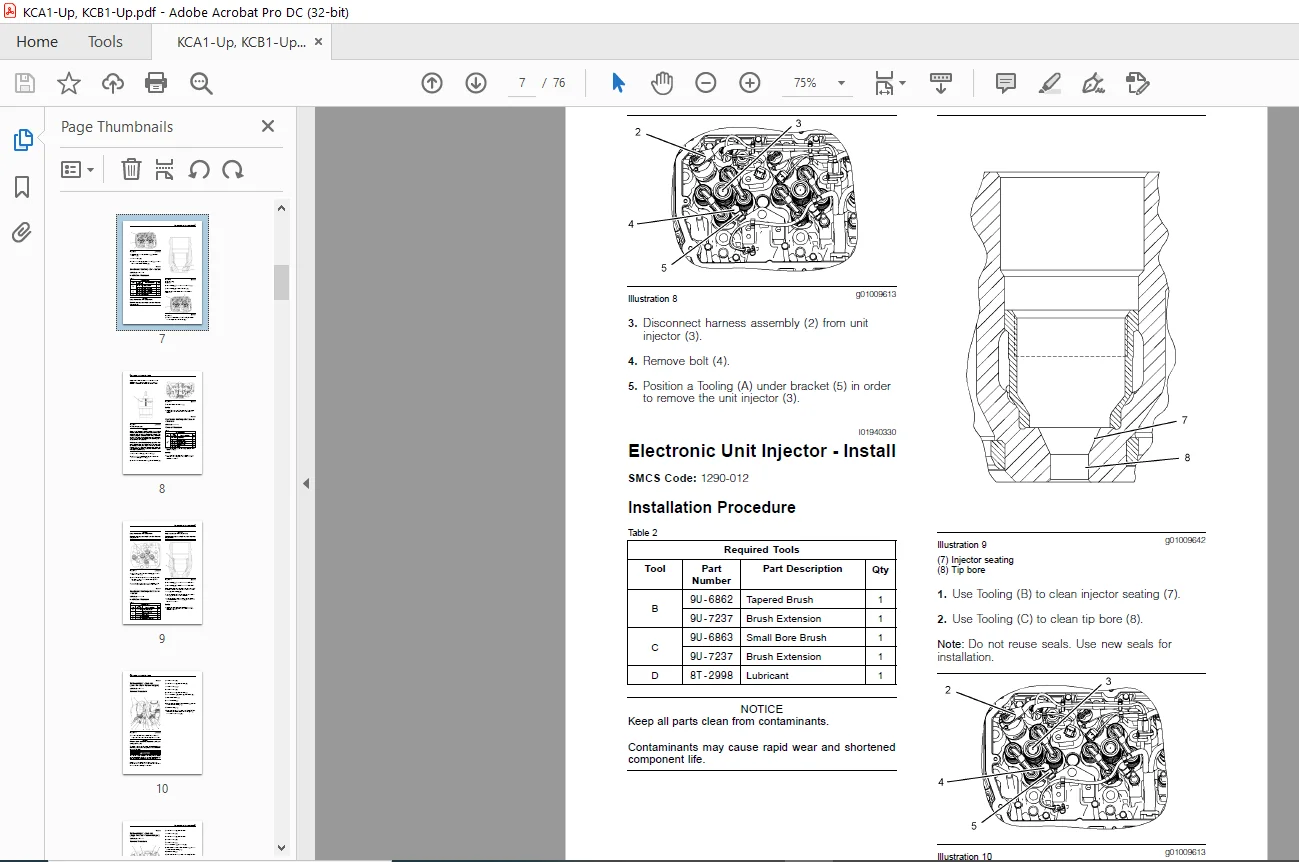
Task: Click the 'Remove bolt (4).' step text
Action: pos(686,361)
